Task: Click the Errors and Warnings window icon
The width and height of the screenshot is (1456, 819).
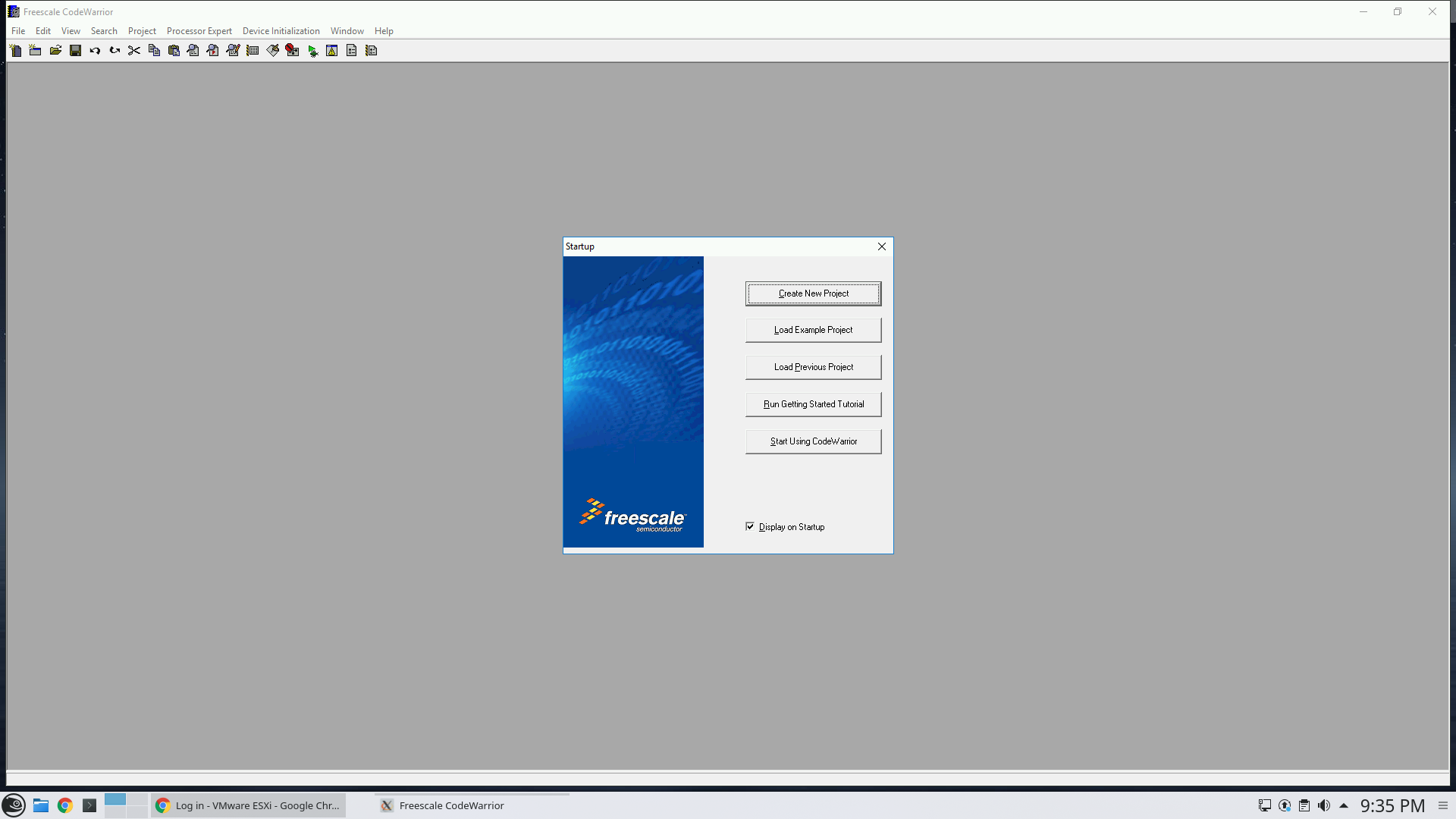Action: [x=332, y=51]
